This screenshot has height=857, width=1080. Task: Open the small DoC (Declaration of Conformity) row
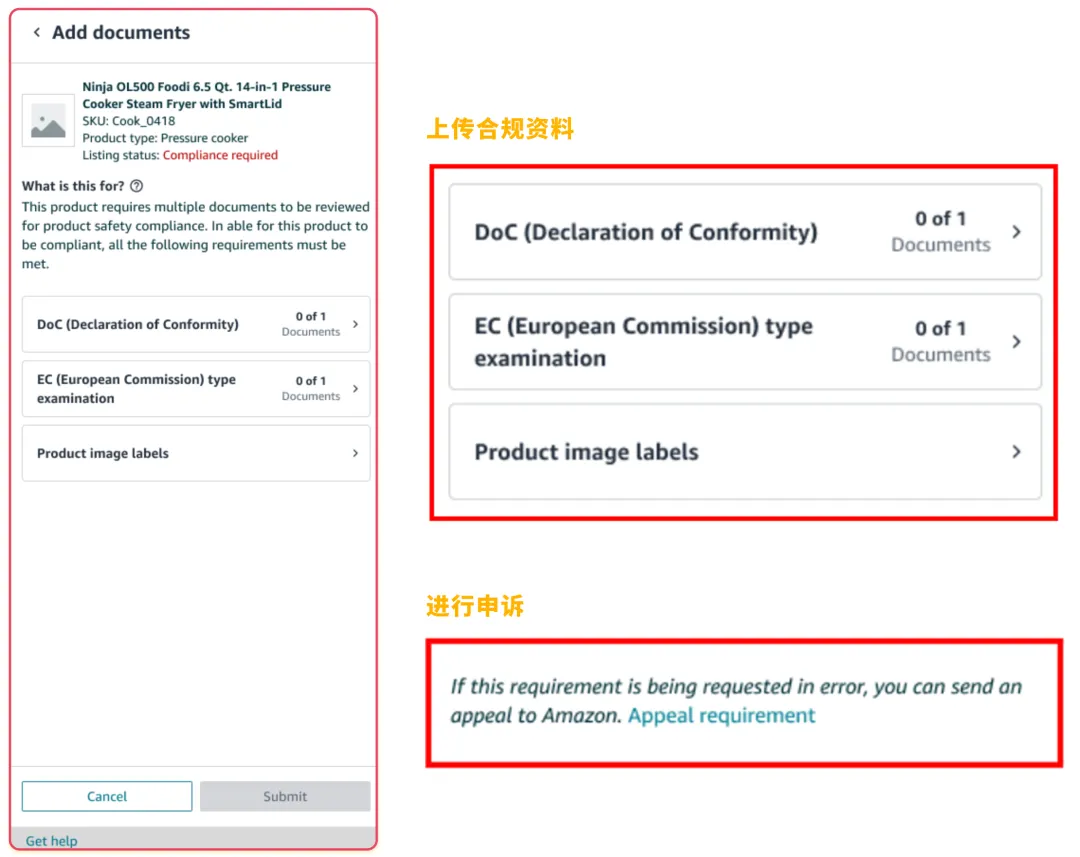(x=196, y=324)
